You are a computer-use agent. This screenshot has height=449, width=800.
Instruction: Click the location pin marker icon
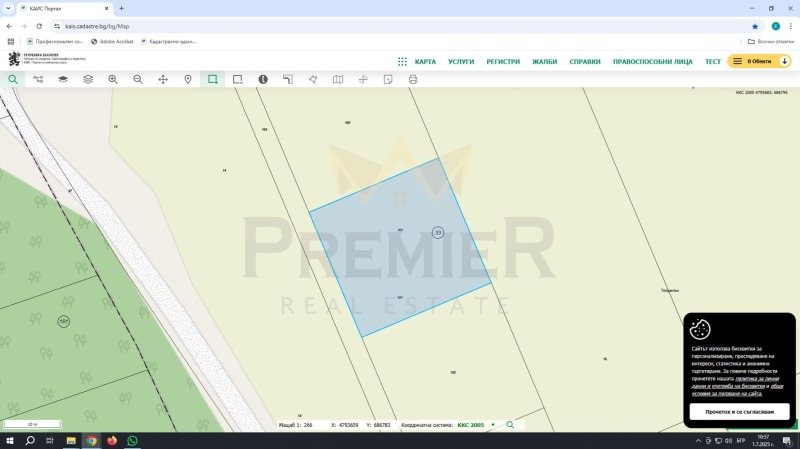coord(188,80)
